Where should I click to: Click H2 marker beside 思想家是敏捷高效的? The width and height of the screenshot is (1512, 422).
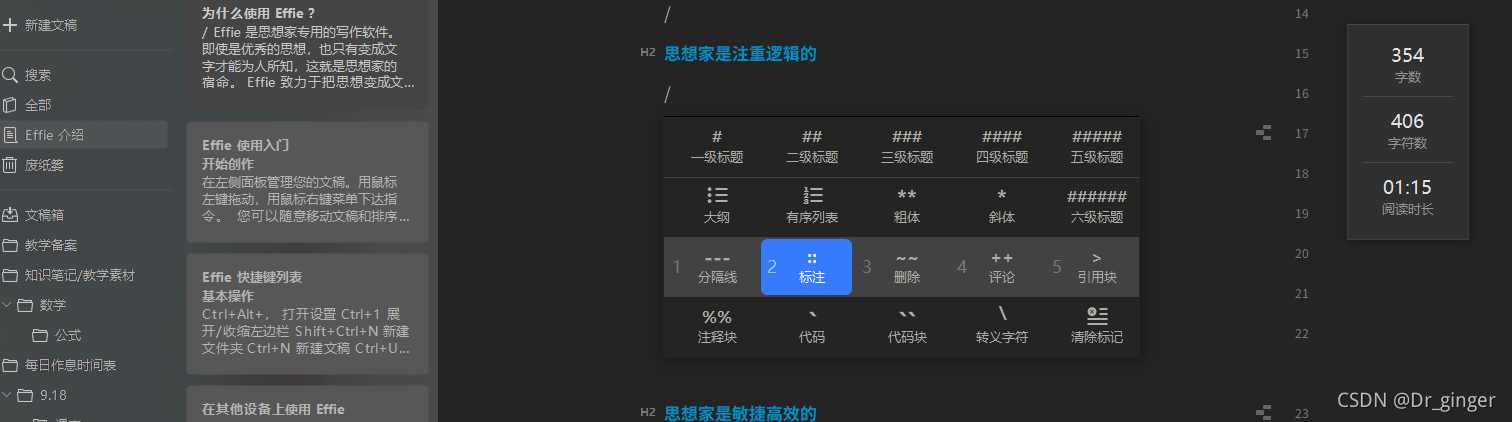[x=648, y=413]
